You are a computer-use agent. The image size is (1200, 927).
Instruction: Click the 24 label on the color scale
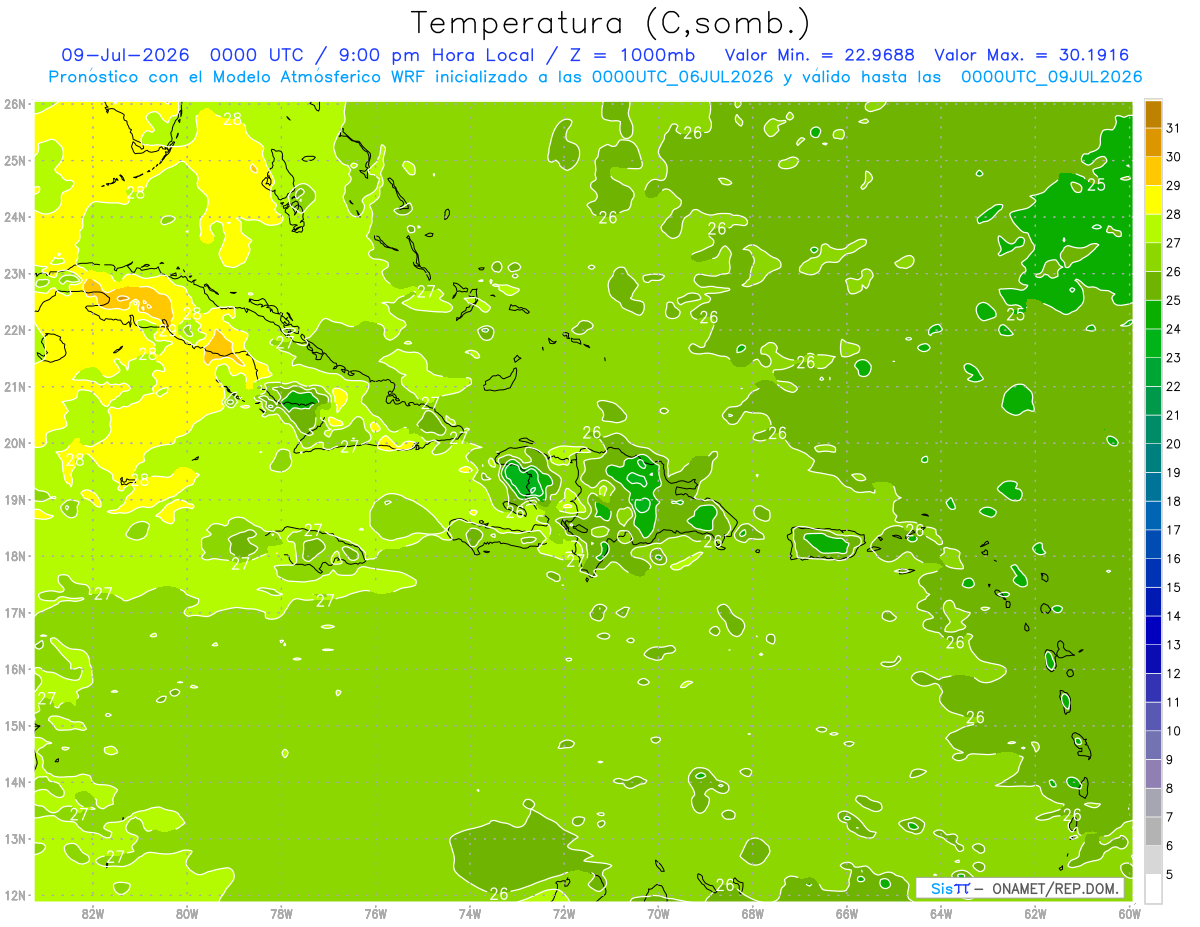point(1173,329)
